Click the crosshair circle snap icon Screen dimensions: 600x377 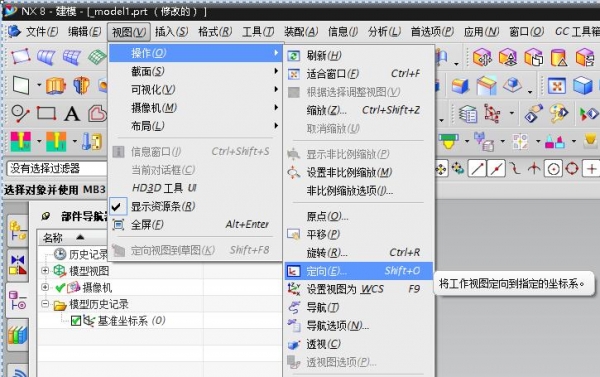[x=554, y=169]
